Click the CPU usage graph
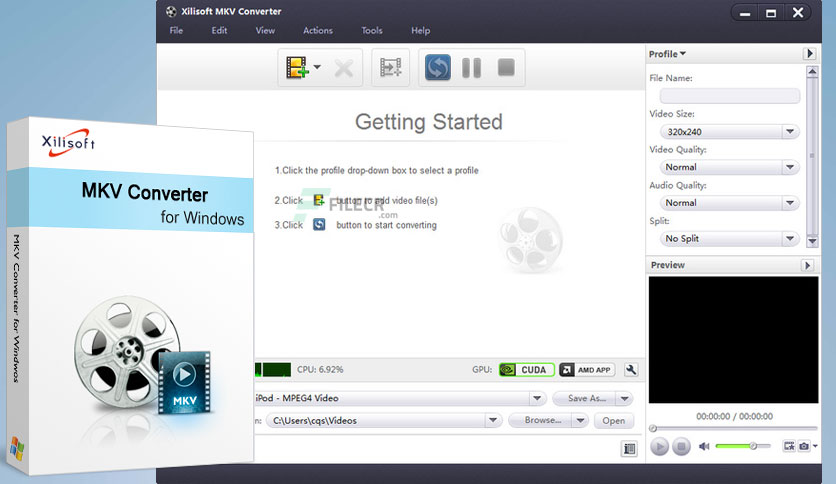Screen dimensions: 836x484 coord(273,369)
